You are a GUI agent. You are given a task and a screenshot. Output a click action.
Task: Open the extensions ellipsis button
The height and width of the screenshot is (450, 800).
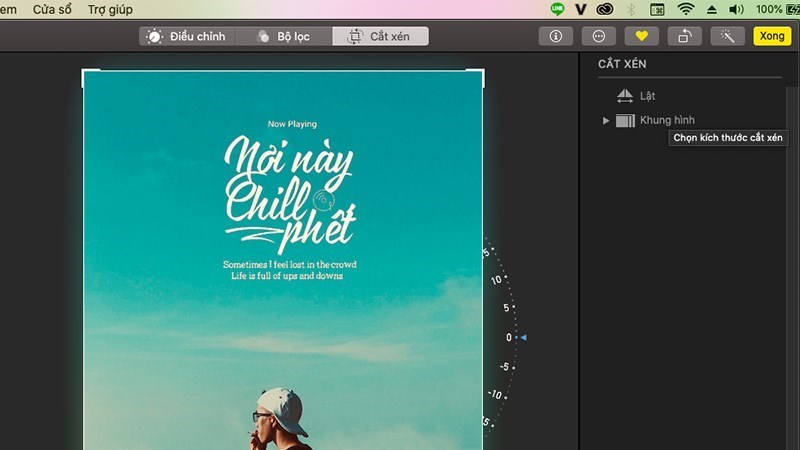point(598,36)
